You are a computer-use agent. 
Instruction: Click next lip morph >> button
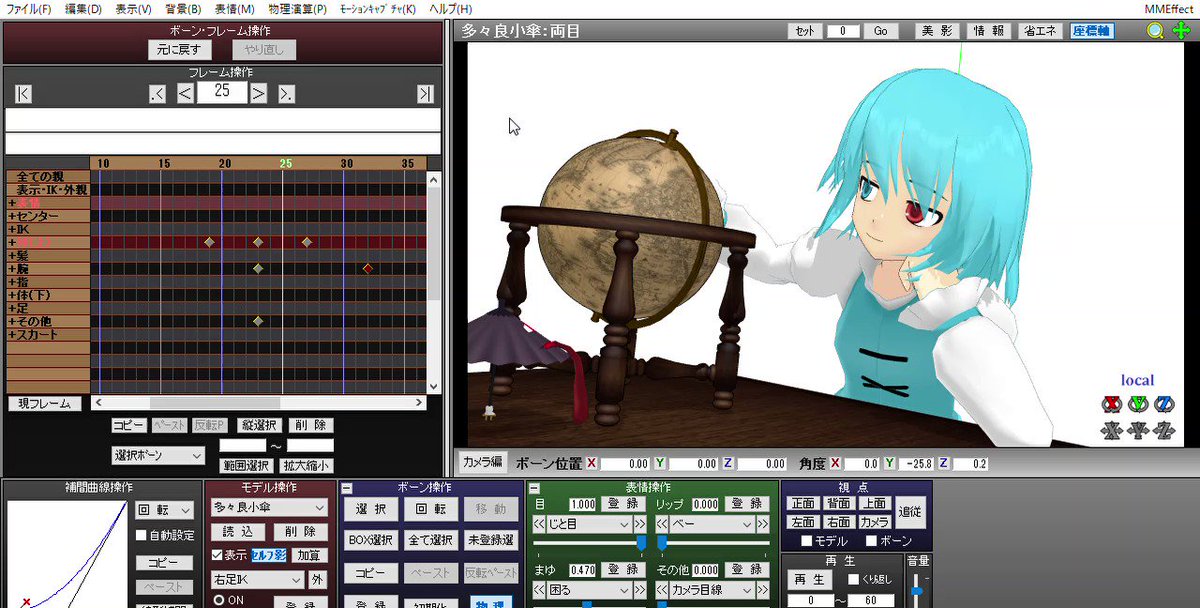coord(764,524)
